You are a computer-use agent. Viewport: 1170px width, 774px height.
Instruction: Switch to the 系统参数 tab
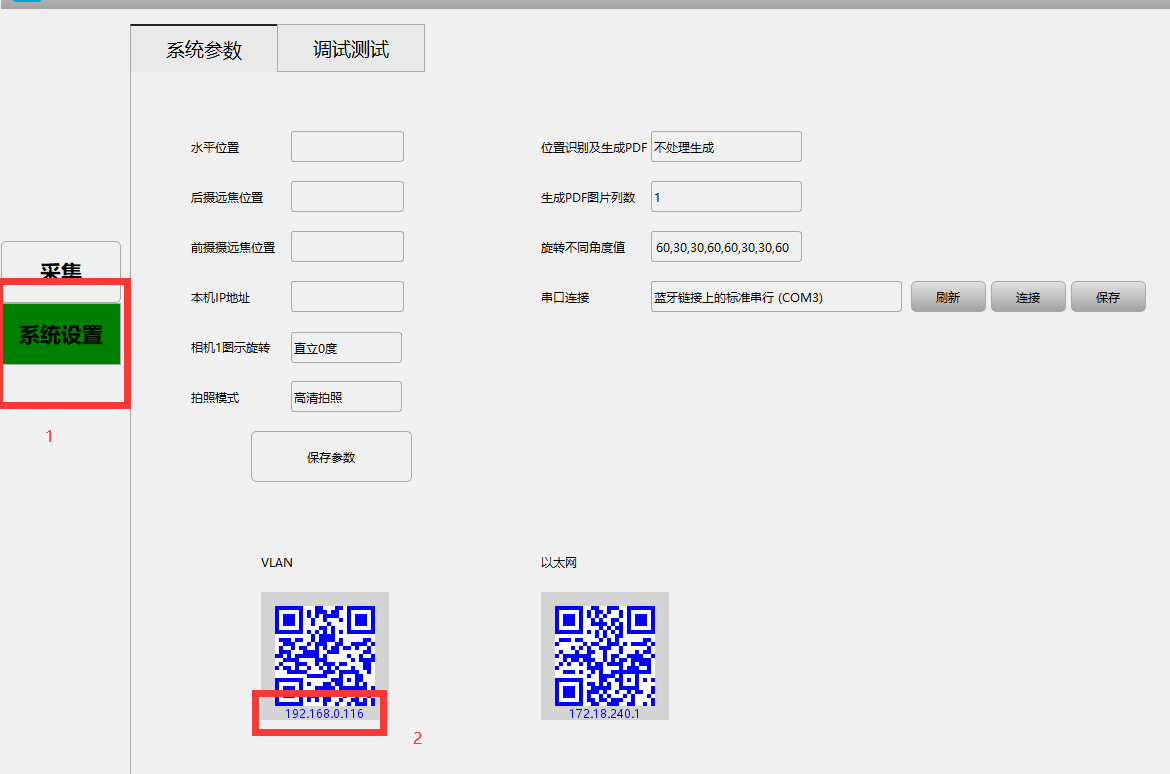point(204,49)
